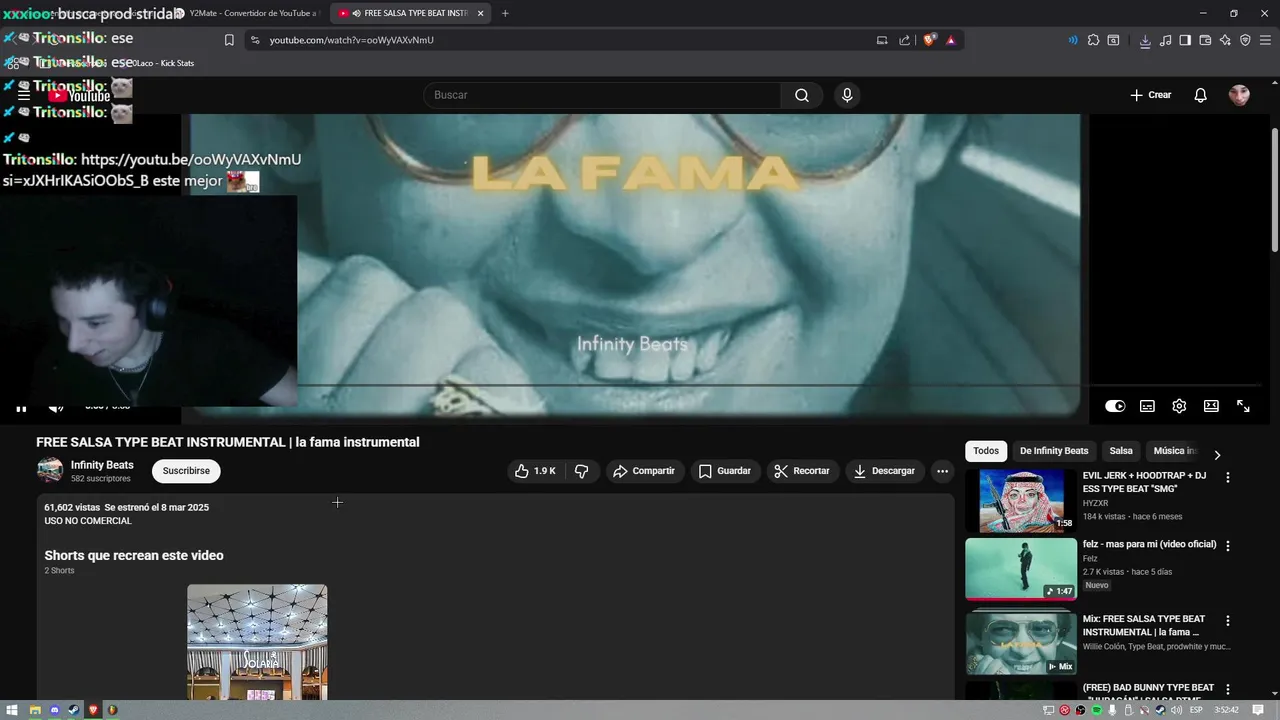
Task: Open Windows Start menu
Action: pos(13,710)
